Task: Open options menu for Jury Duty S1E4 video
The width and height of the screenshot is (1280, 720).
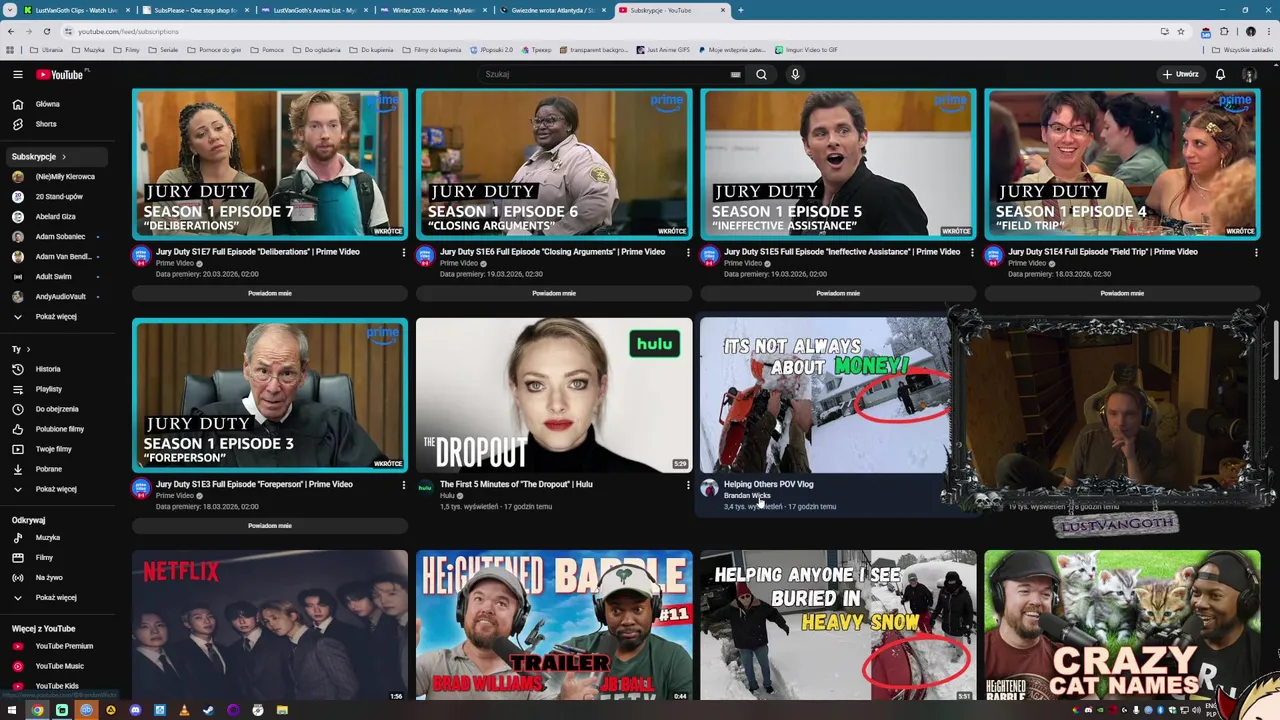Action: 1256,253
